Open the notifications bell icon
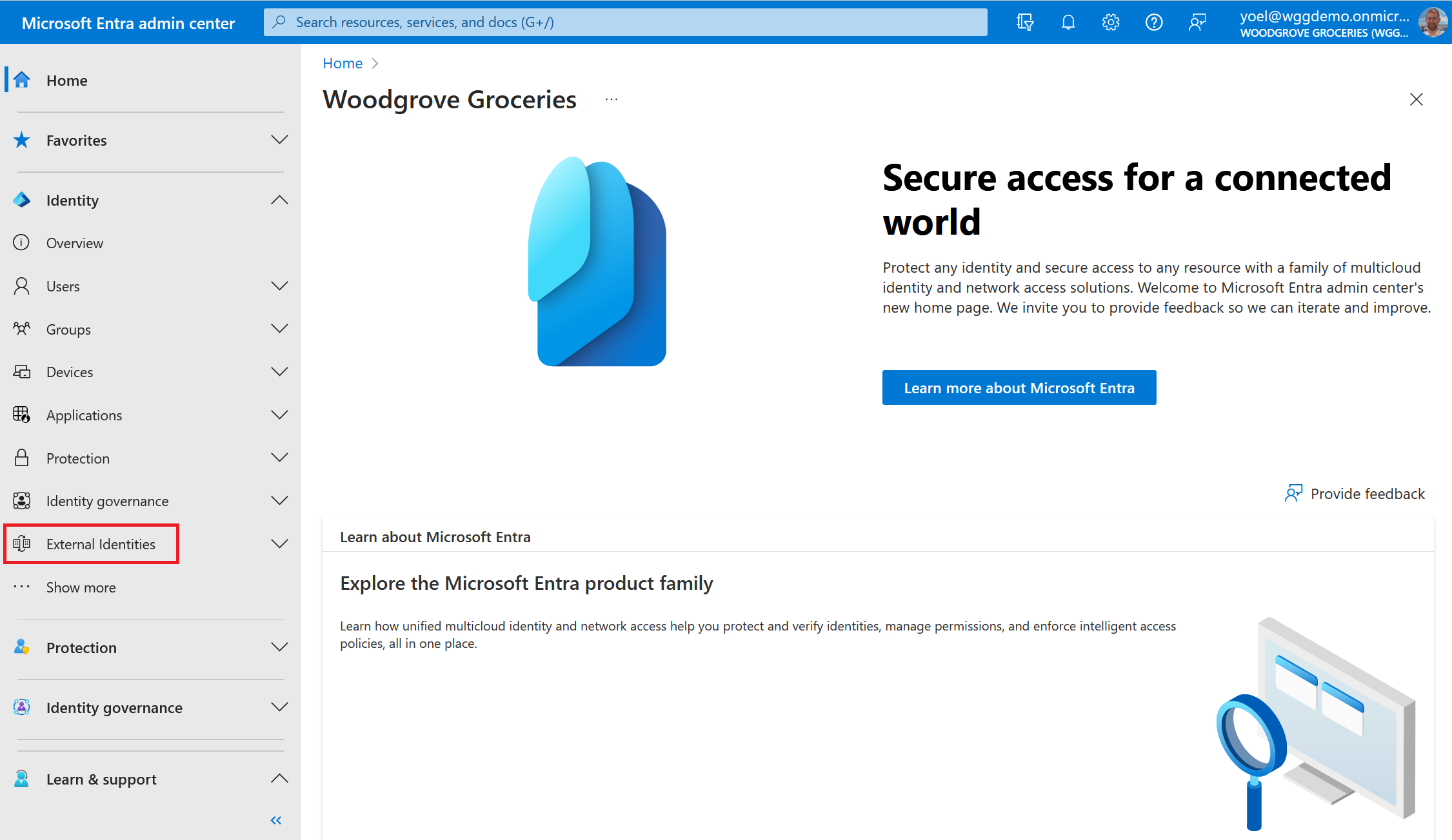Viewport: 1452px width, 840px height. (1068, 23)
